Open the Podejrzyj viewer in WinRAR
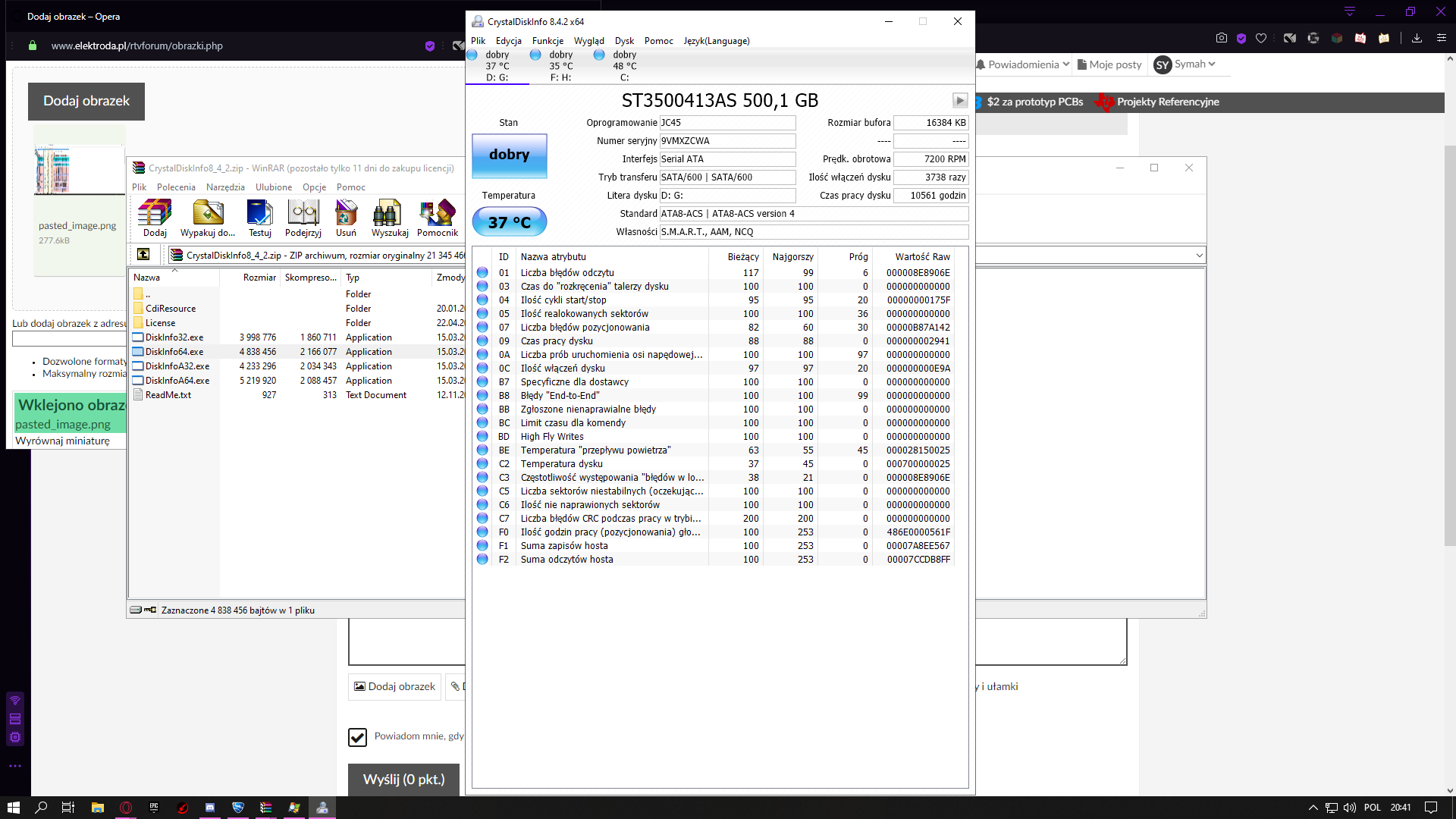Image resolution: width=1456 pixels, height=819 pixels. pos(303,218)
